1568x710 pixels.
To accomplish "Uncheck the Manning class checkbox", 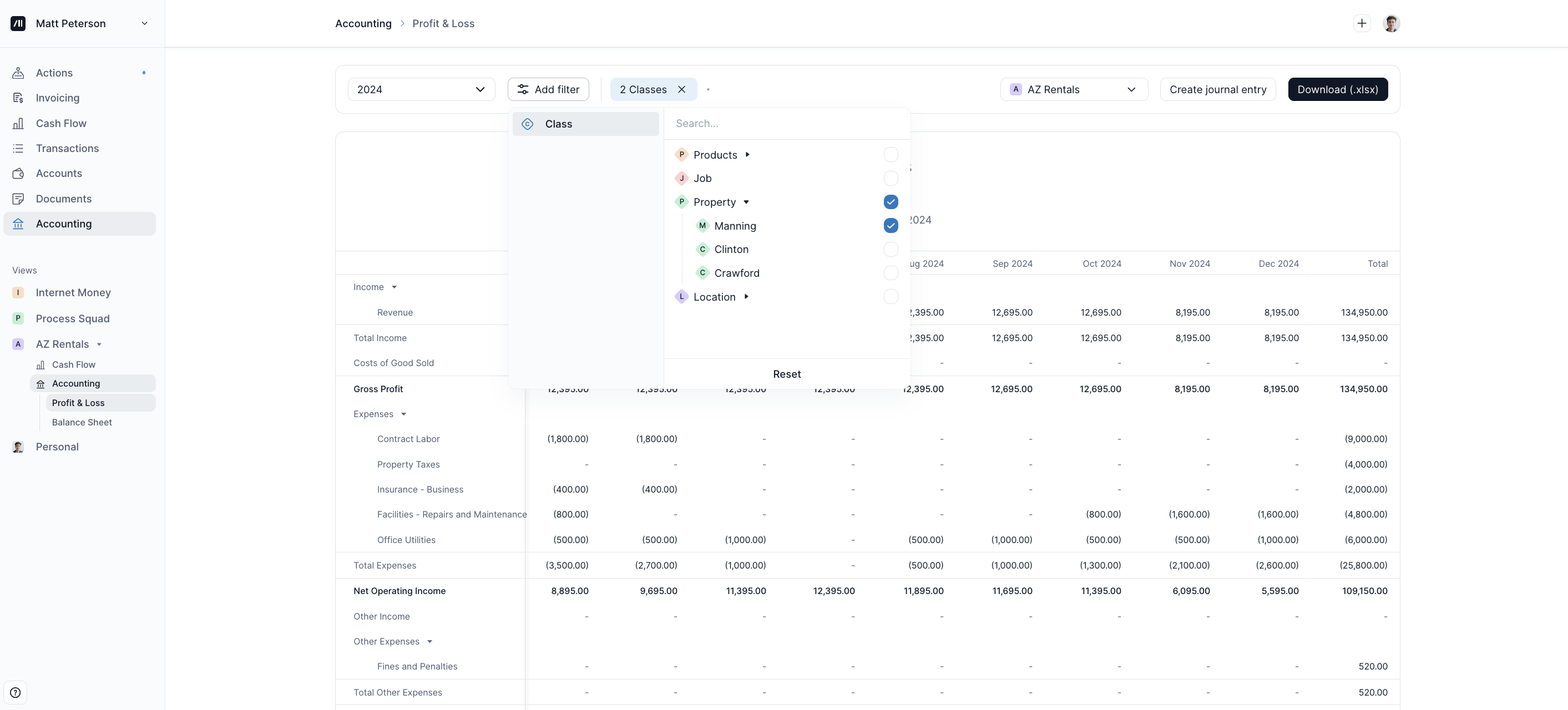I will [x=891, y=226].
